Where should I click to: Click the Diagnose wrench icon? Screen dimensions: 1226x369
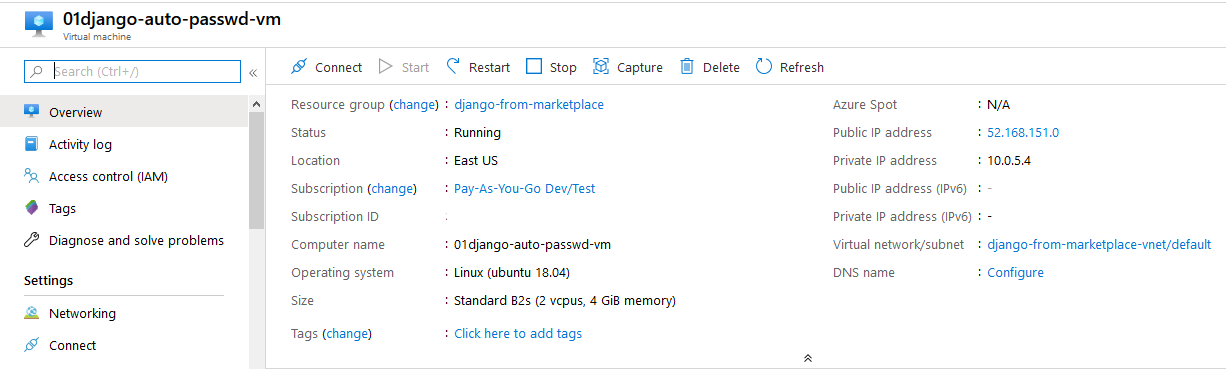click(31, 240)
